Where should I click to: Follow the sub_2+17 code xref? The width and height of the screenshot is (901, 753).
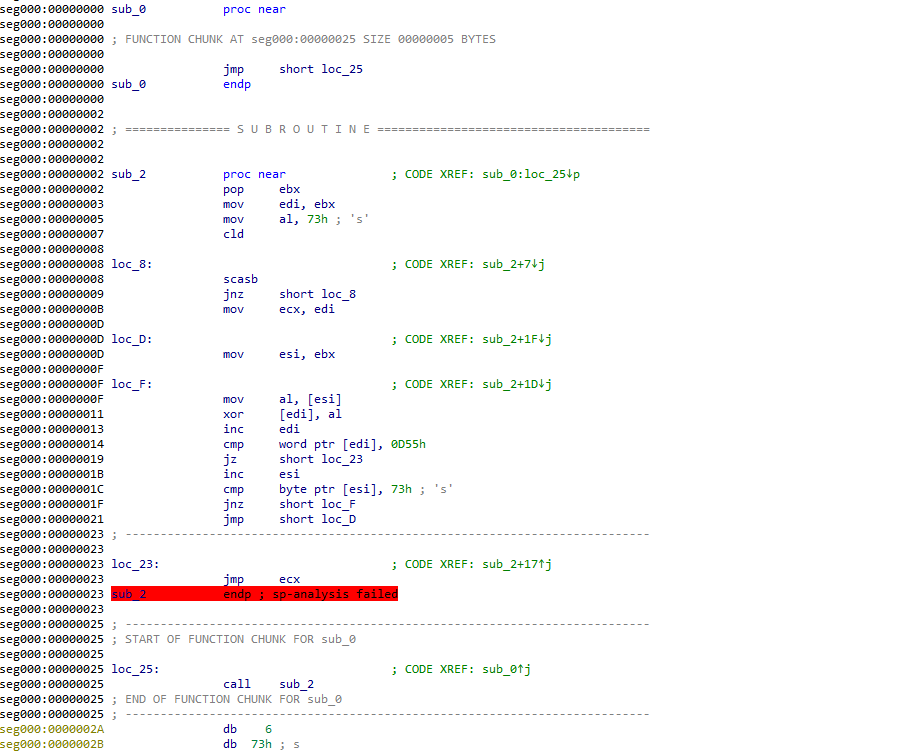coord(518,564)
